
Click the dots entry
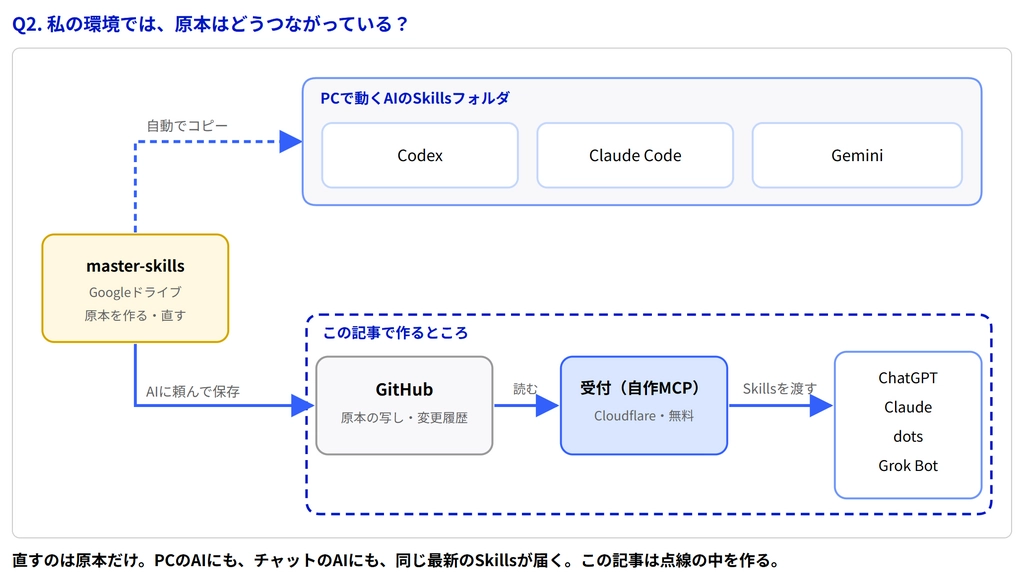pos(908,436)
